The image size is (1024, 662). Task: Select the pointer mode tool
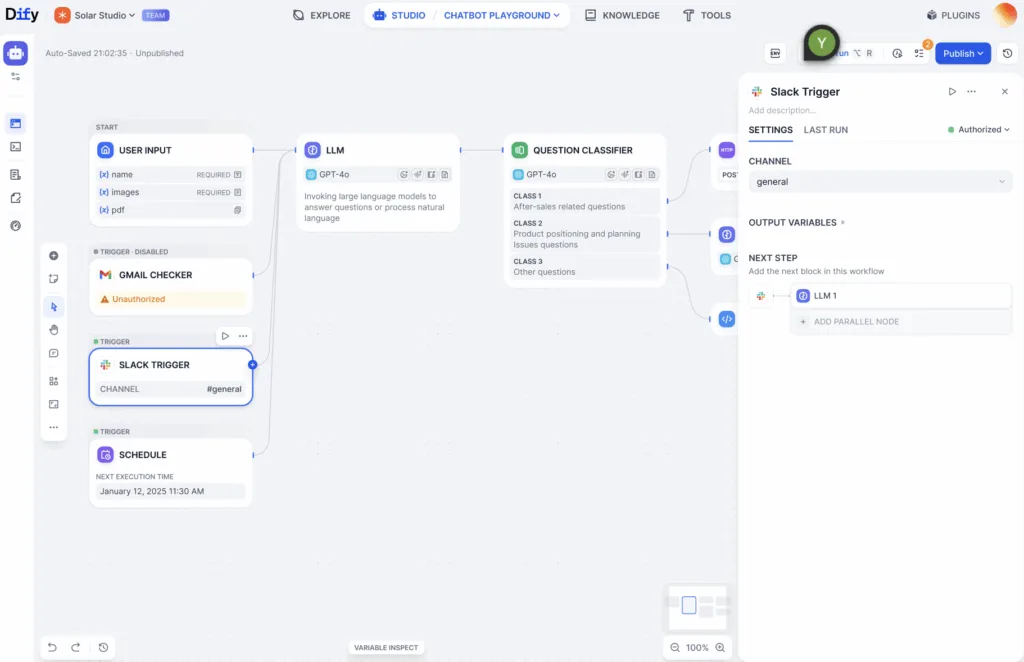54,306
